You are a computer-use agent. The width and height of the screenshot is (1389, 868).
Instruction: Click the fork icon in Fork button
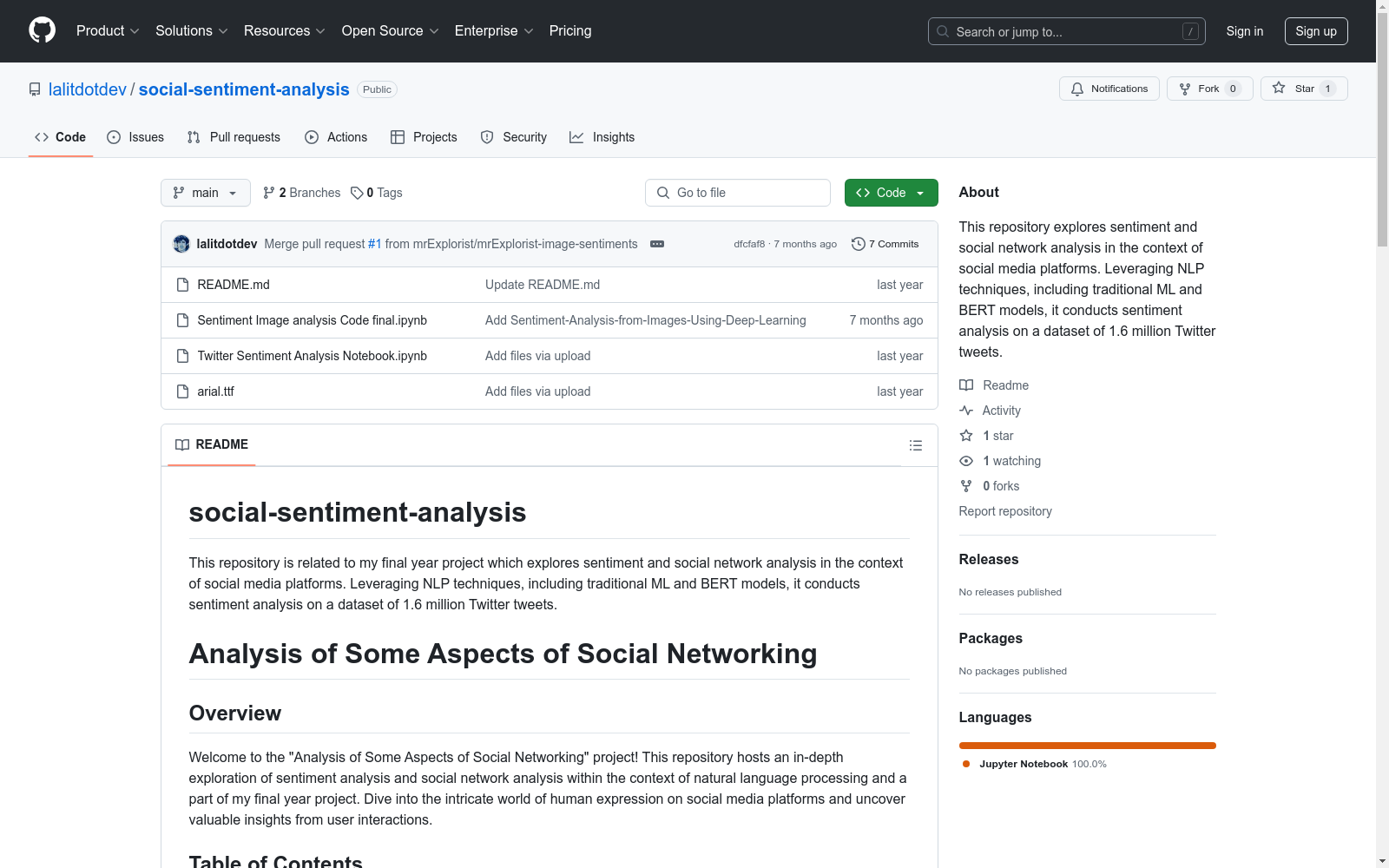[1185, 89]
